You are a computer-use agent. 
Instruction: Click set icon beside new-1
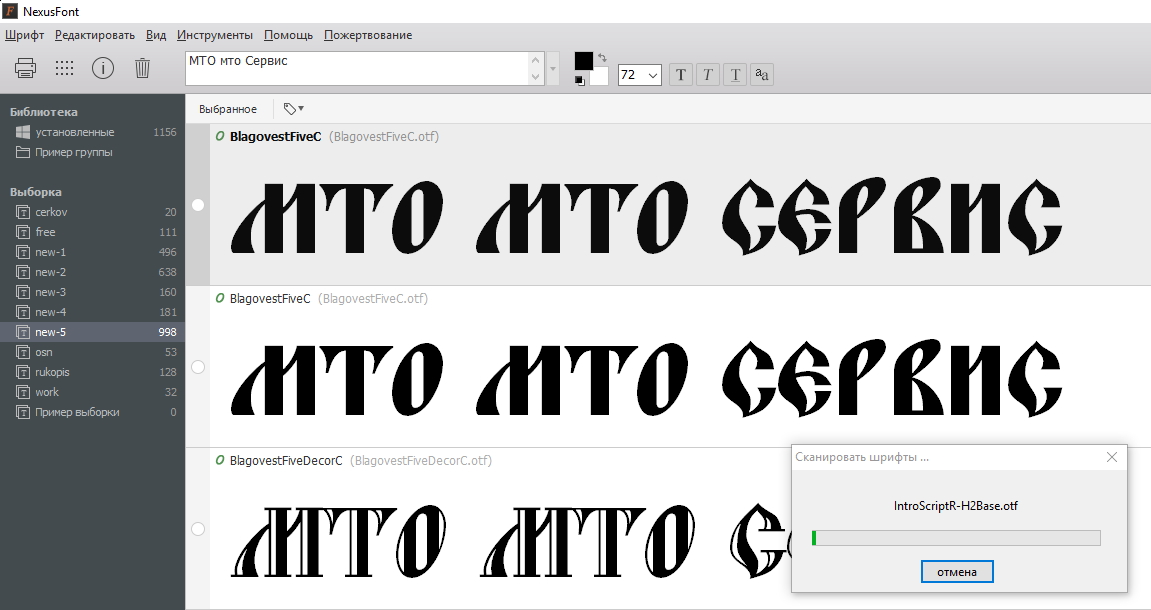(x=23, y=252)
